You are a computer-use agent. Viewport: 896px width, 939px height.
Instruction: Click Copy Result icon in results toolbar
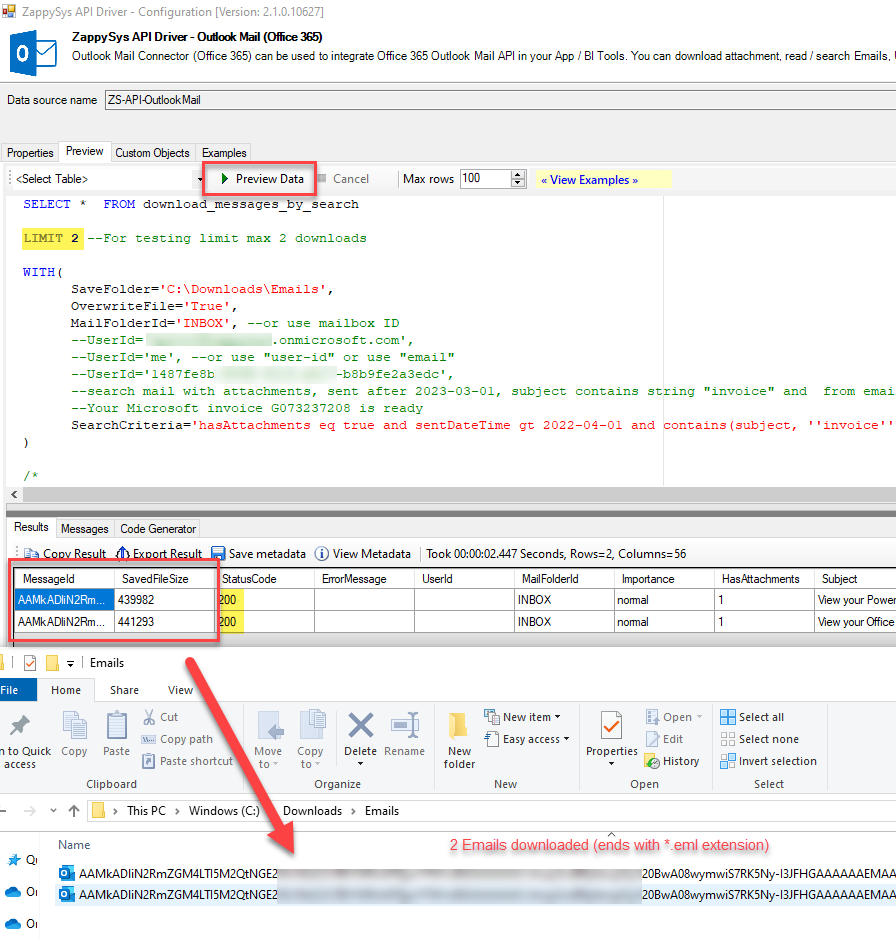coord(32,554)
